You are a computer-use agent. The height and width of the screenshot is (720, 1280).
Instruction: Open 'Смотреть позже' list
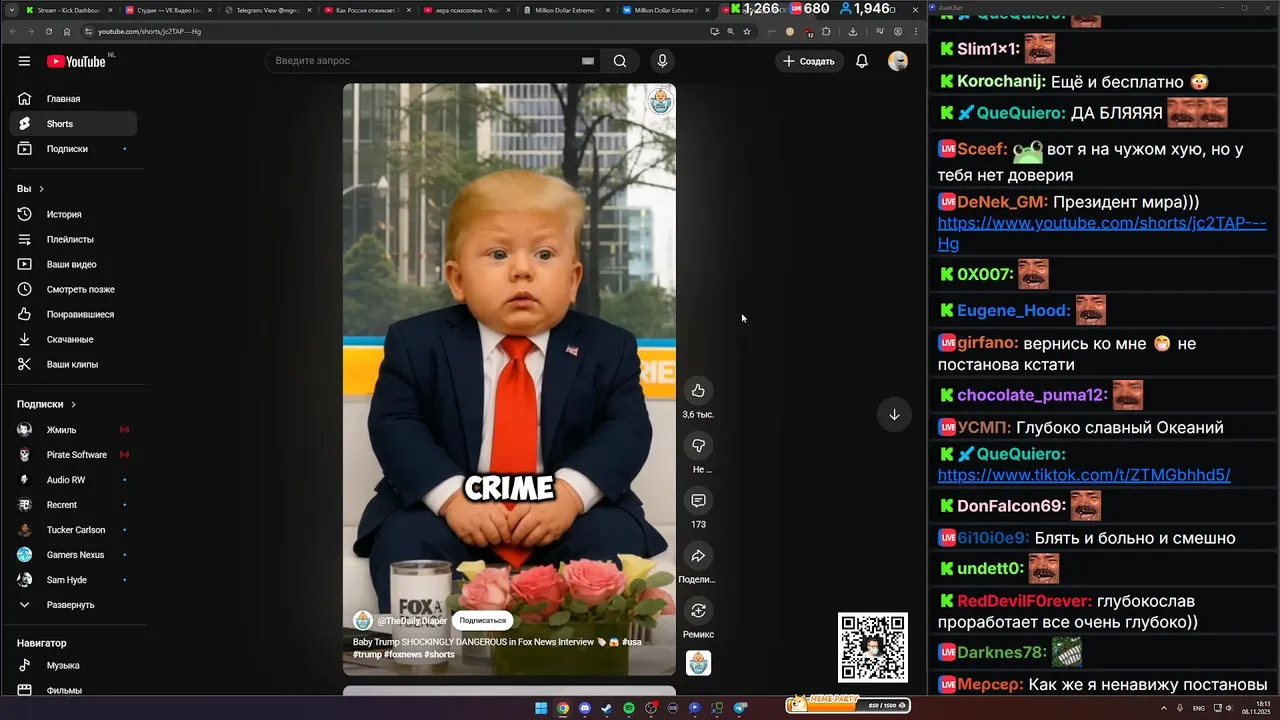click(72, 289)
